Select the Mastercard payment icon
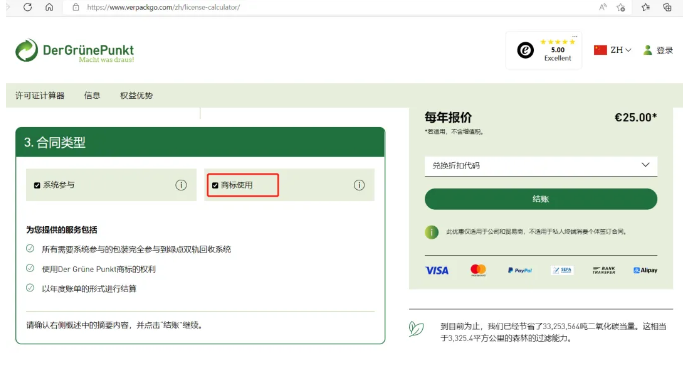Image resolution: width=690 pixels, height=369 pixels. coord(478,270)
